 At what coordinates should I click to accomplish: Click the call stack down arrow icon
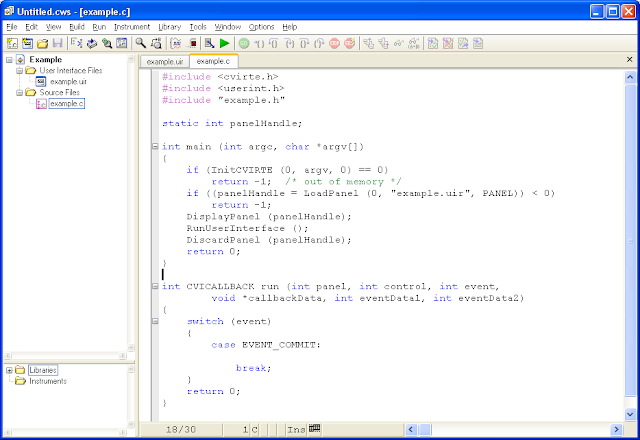point(383,43)
